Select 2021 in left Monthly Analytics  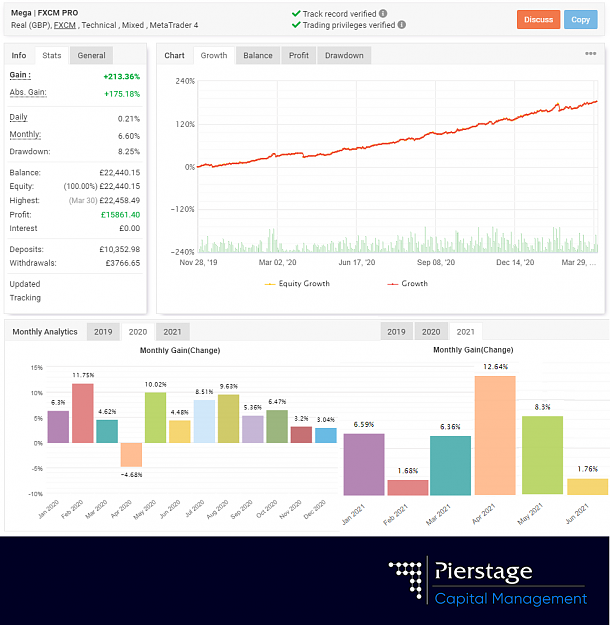pyautogui.click(x=172, y=332)
